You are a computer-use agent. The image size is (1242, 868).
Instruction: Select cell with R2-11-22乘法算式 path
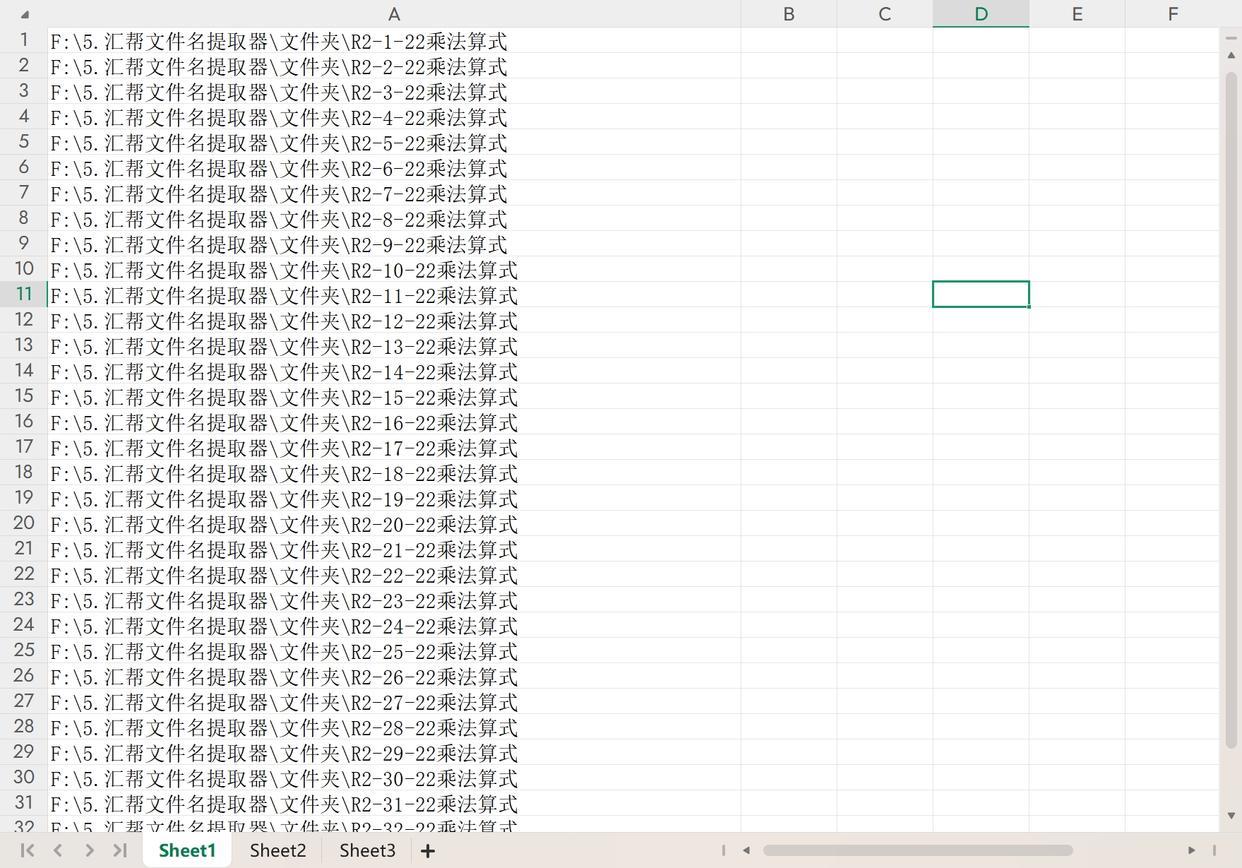(394, 294)
